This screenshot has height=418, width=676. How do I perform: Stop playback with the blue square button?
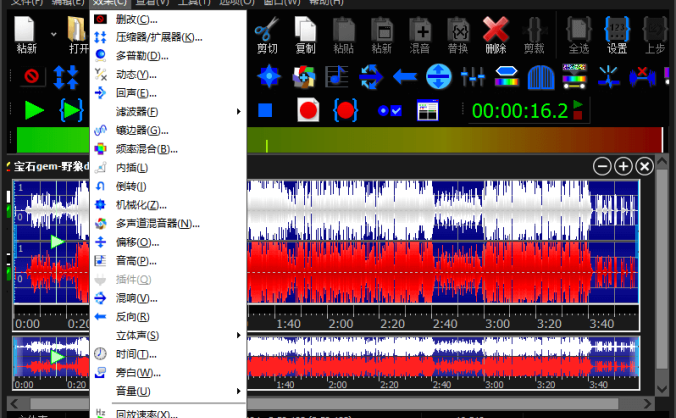tap(265, 110)
